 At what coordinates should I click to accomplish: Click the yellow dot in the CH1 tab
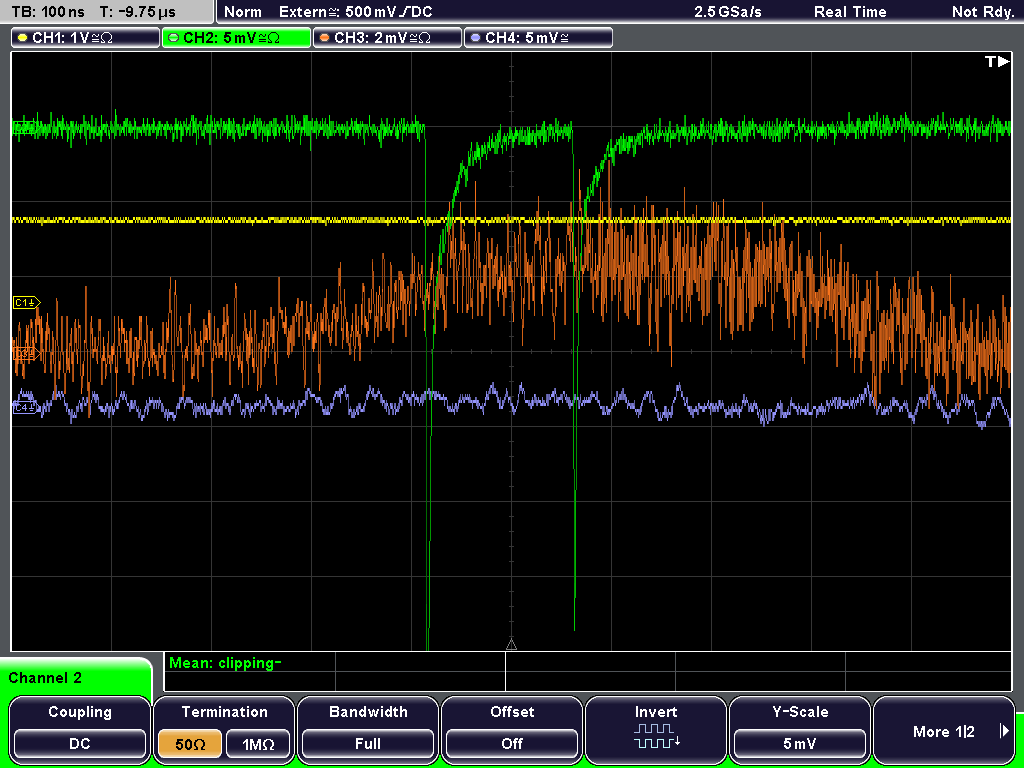coord(23,38)
